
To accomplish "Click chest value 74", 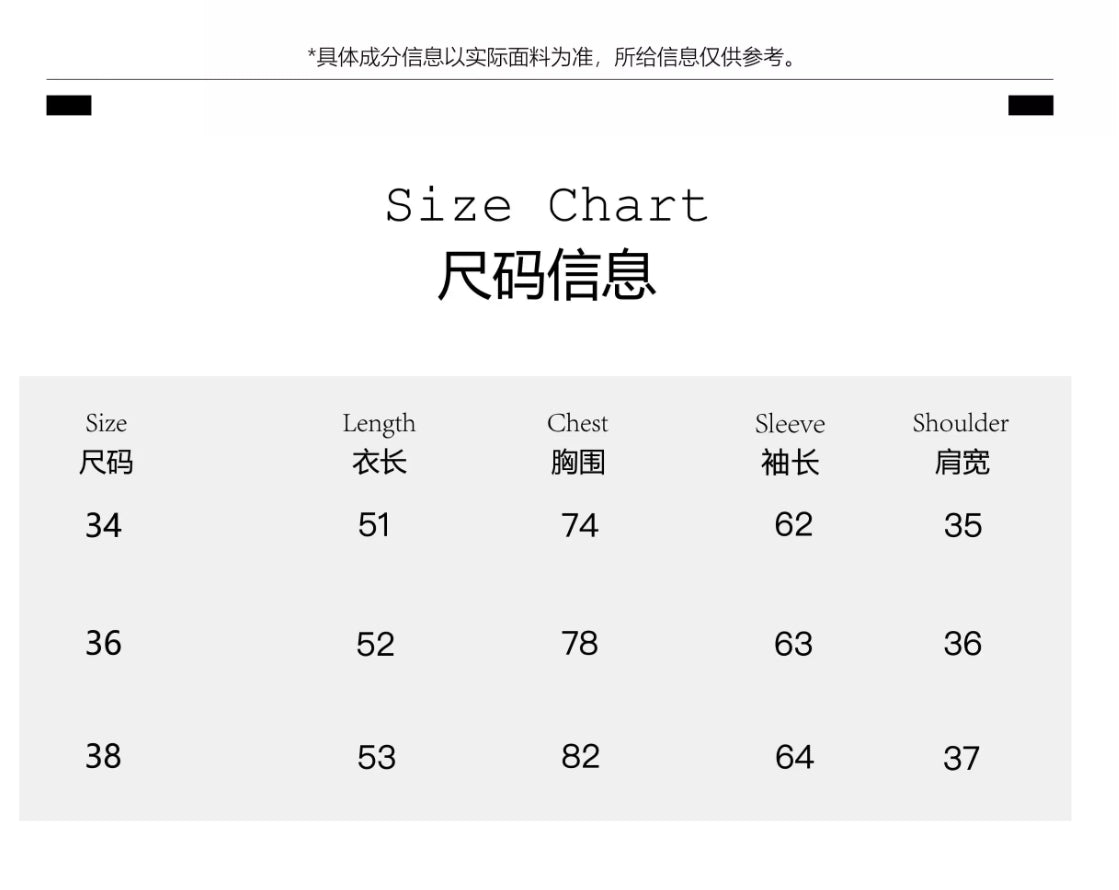I will pos(580,525).
